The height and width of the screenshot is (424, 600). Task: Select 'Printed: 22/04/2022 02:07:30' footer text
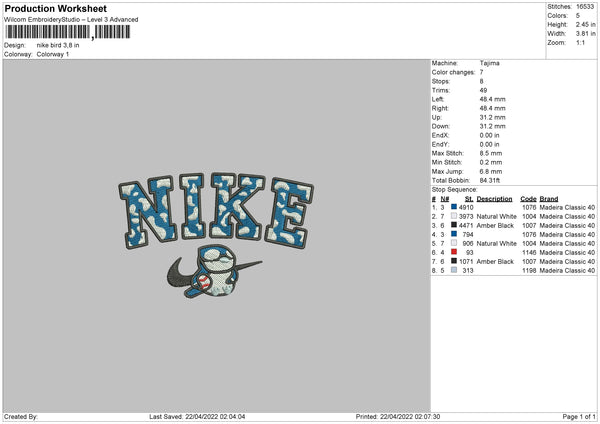coord(398,416)
